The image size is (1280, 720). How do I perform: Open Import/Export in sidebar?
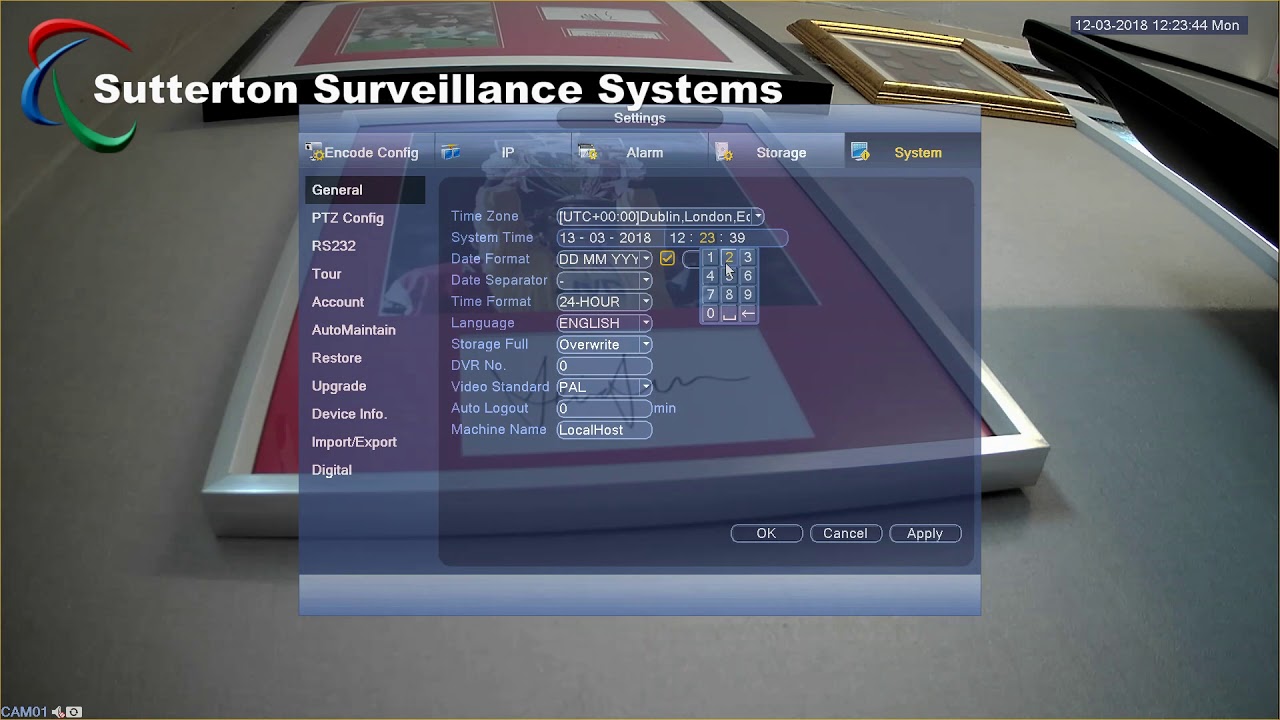(x=353, y=442)
